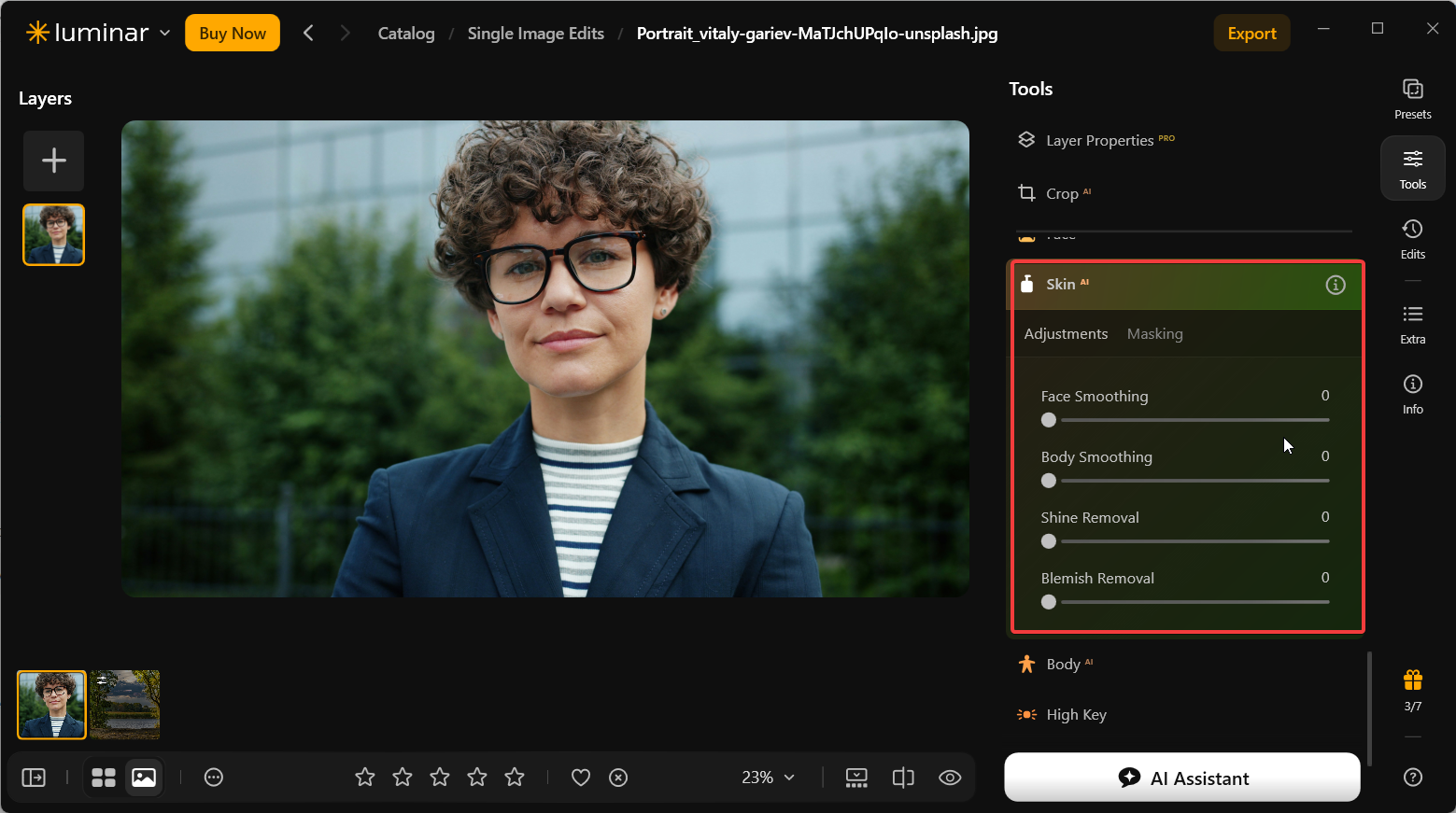Viewport: 1456px width, 813px height.
Task: Open the AI Assistant
Action: (1182, 778)
